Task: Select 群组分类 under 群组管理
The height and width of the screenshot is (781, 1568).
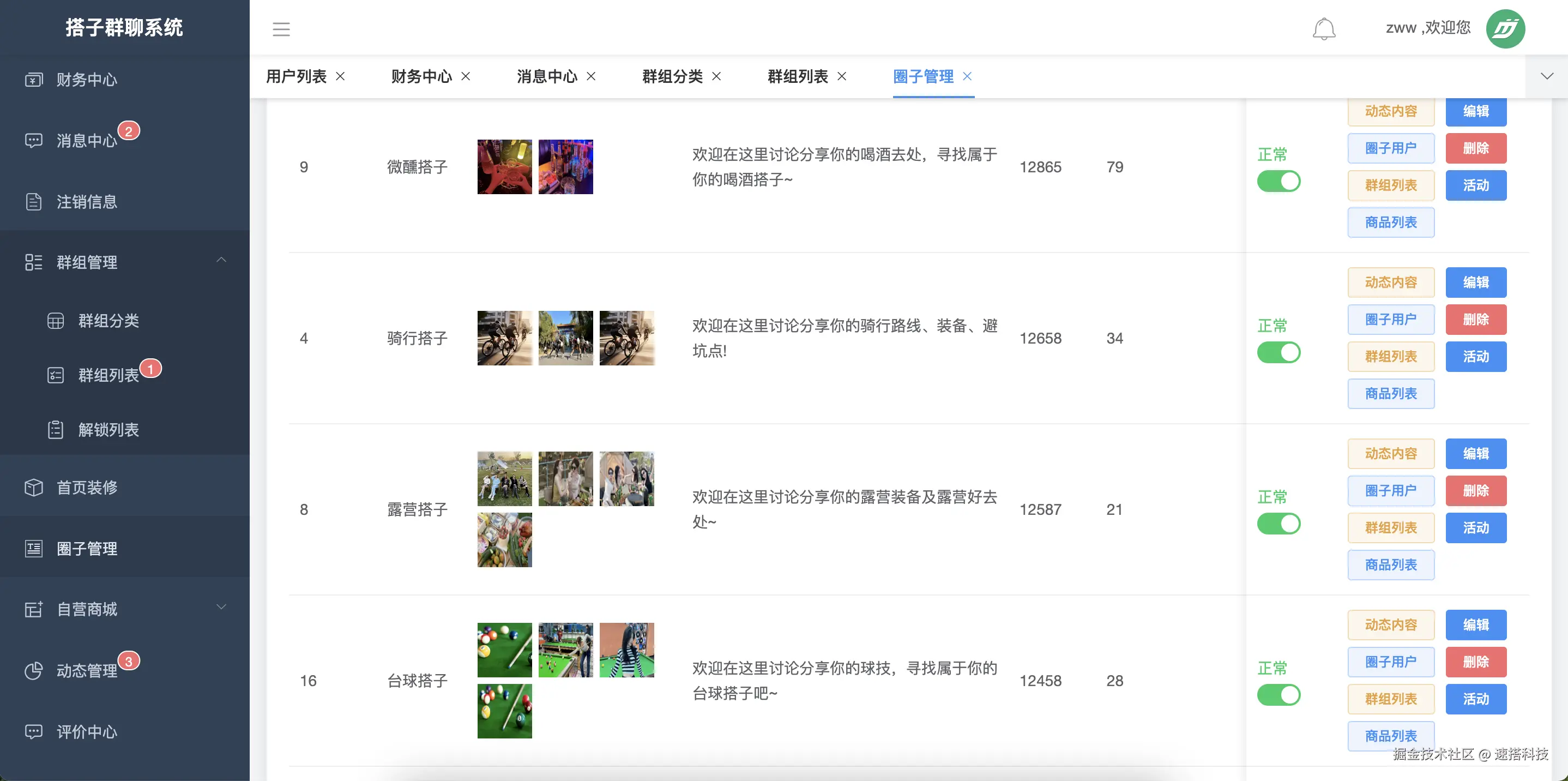Action: click(x=108, y=321)
